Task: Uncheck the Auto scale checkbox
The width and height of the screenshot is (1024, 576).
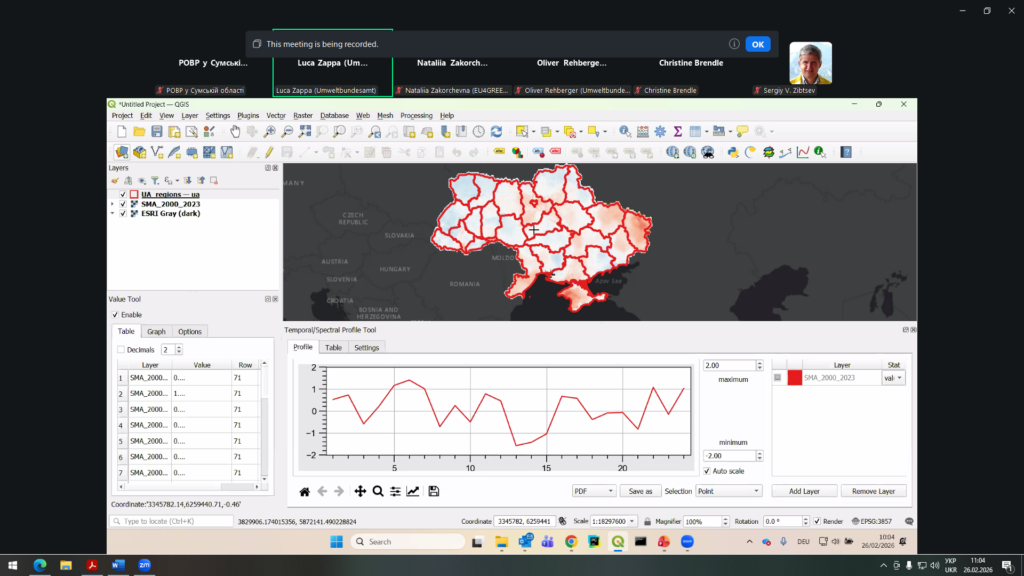Action: click(707, 471)
